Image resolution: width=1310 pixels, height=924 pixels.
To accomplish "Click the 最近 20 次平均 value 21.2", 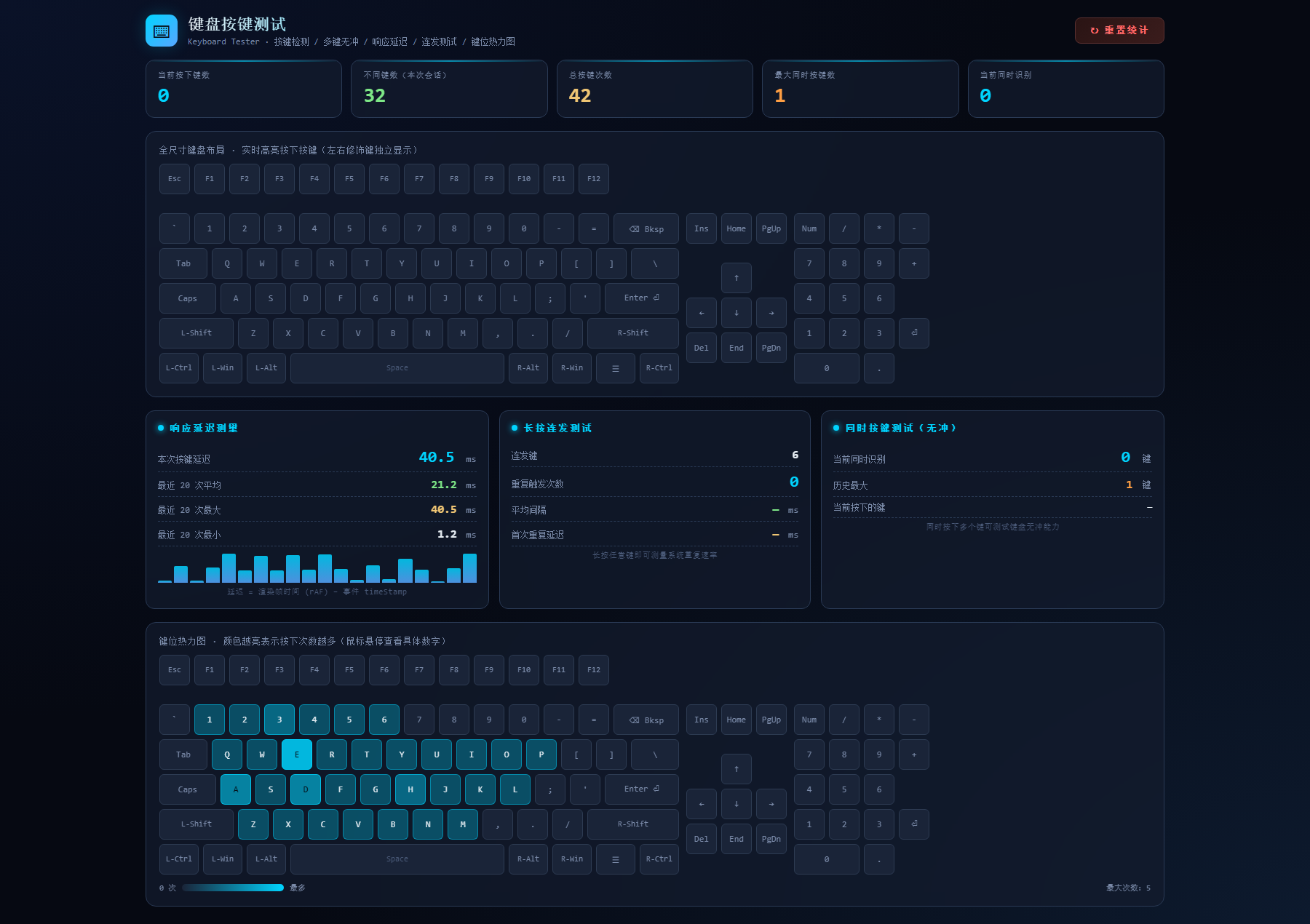I will pyautogui.click(x=444, y=485).
